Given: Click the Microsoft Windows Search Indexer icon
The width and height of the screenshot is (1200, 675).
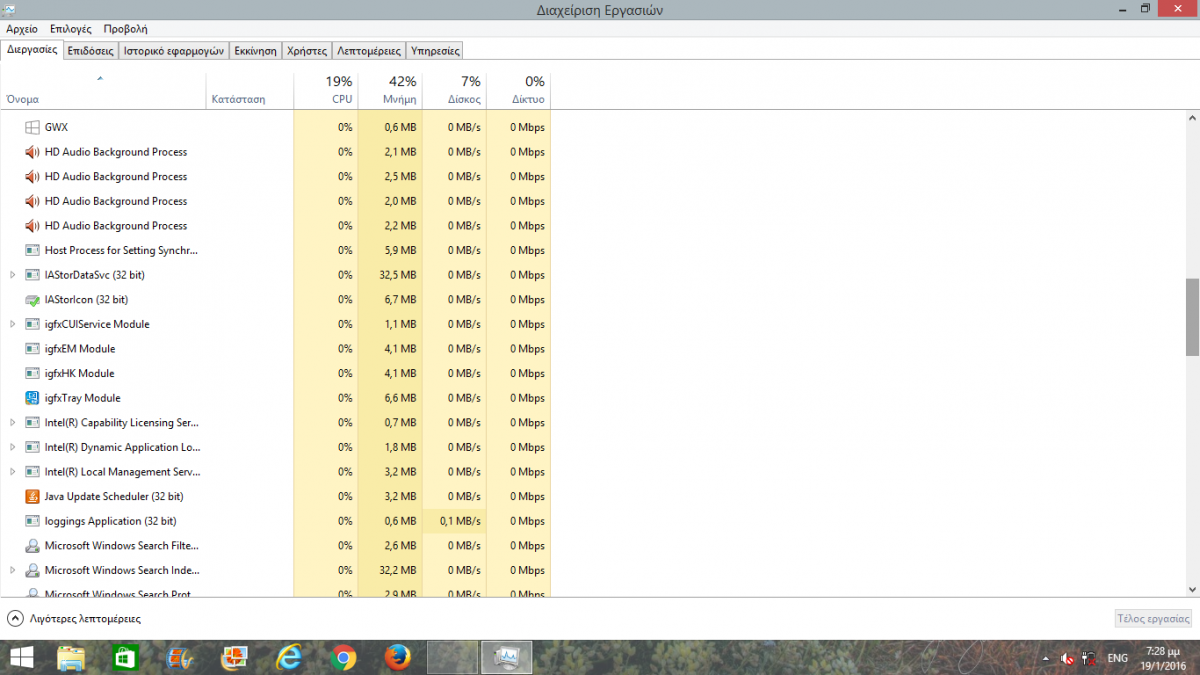Looking at the screenshot, I should tap(32, 570).
